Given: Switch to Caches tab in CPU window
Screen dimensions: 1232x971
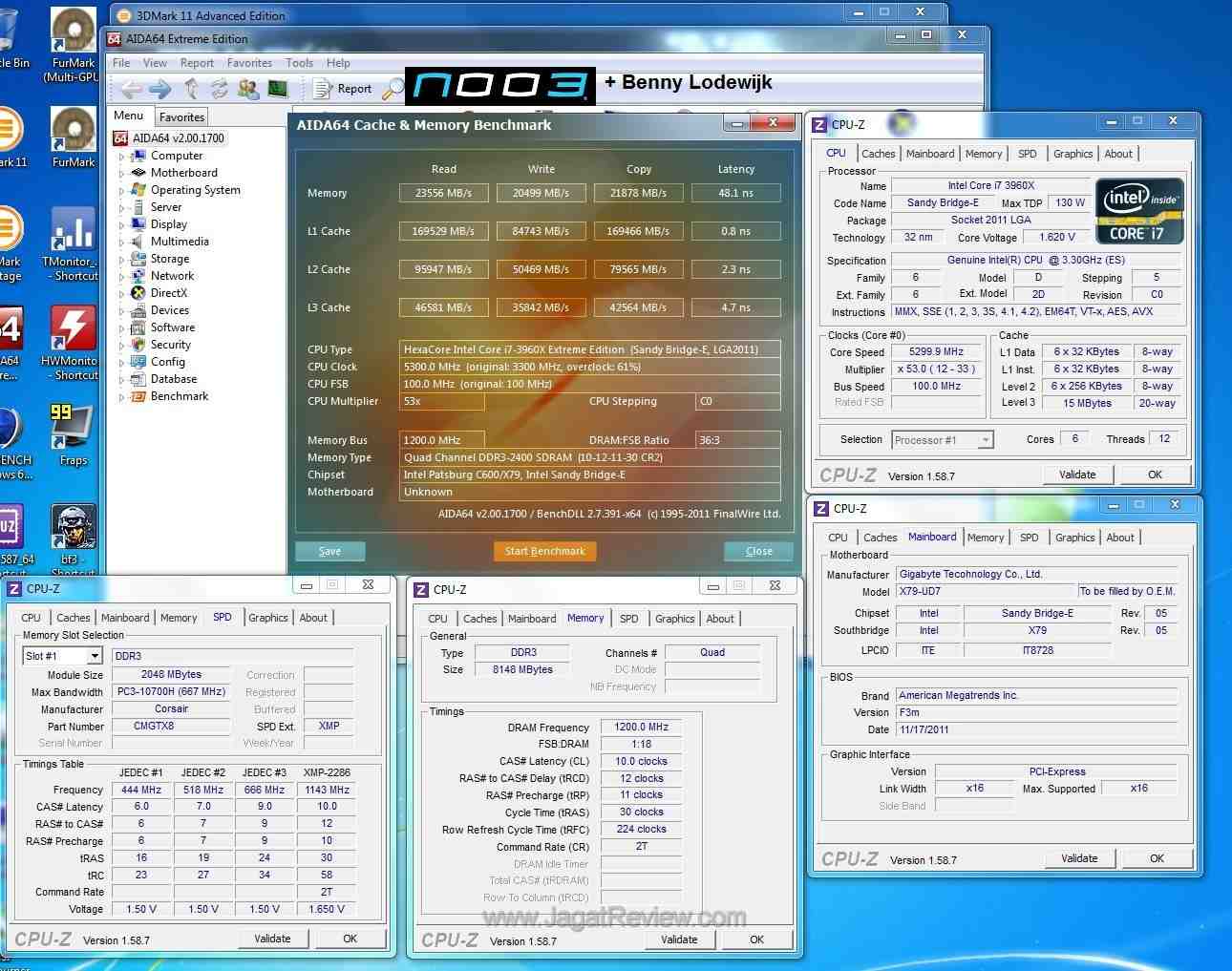Looking at the screenshot, I should click(878, 154).
